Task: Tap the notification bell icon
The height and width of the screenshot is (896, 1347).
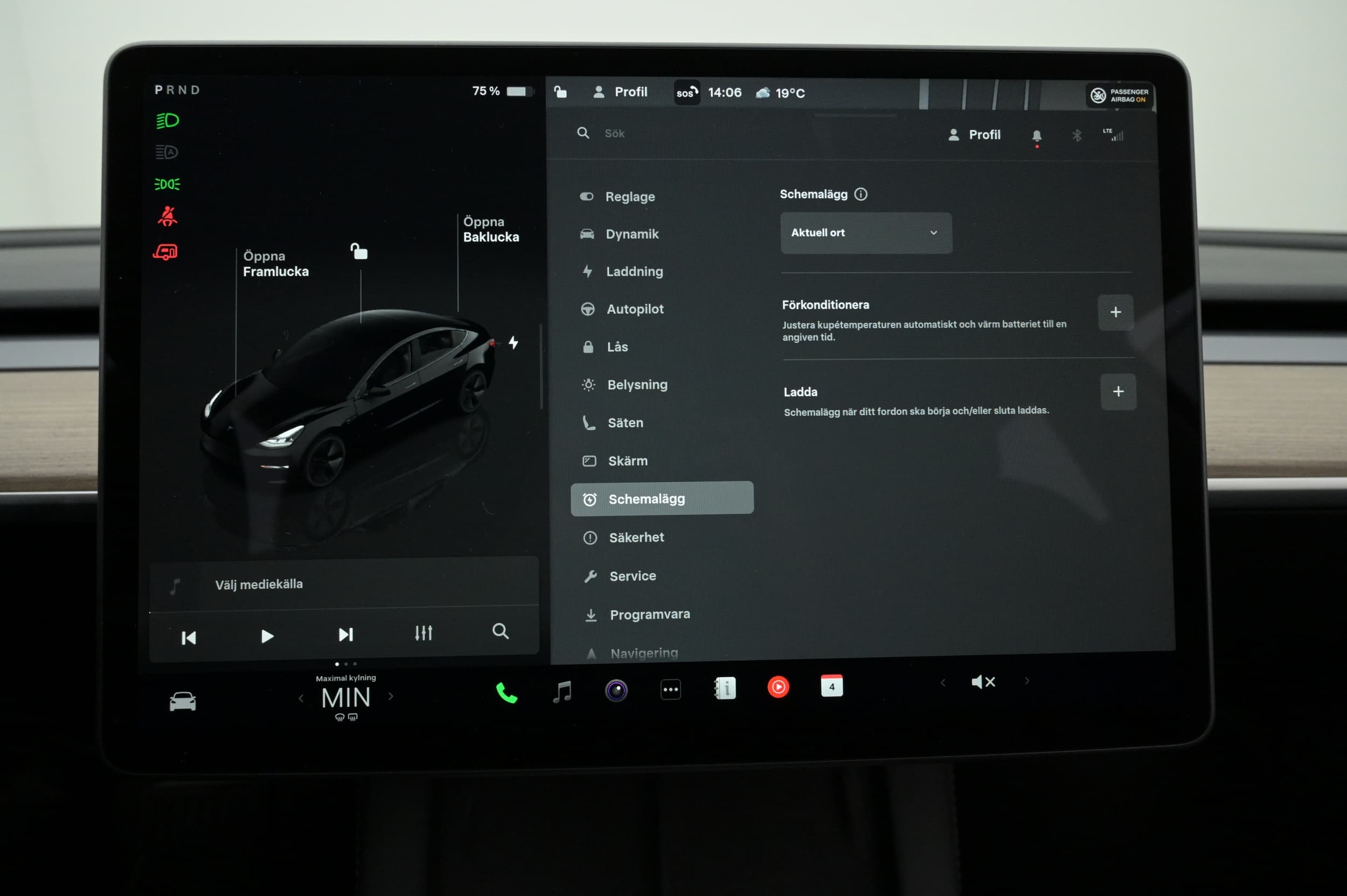Action: coord(1037,136)
